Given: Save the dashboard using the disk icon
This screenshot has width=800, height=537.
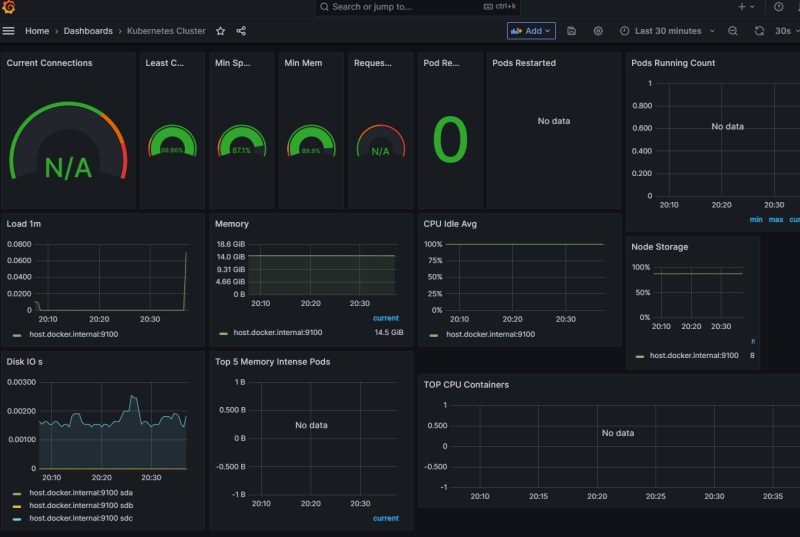Looking at the screenshot, I should [x=571, y=31].
